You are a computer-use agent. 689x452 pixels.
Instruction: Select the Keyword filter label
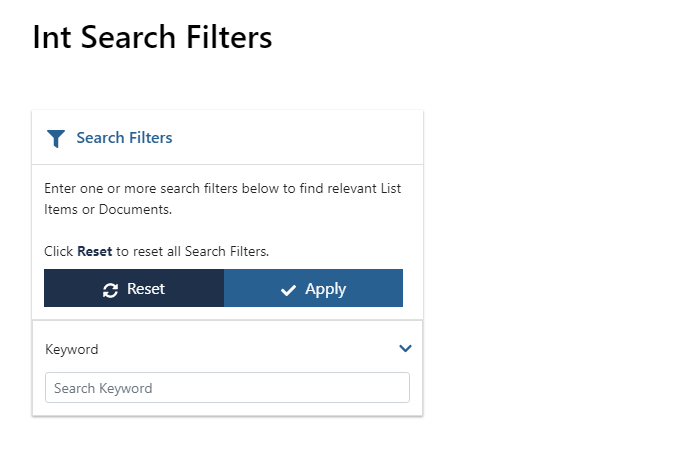[x=72, y=349]
